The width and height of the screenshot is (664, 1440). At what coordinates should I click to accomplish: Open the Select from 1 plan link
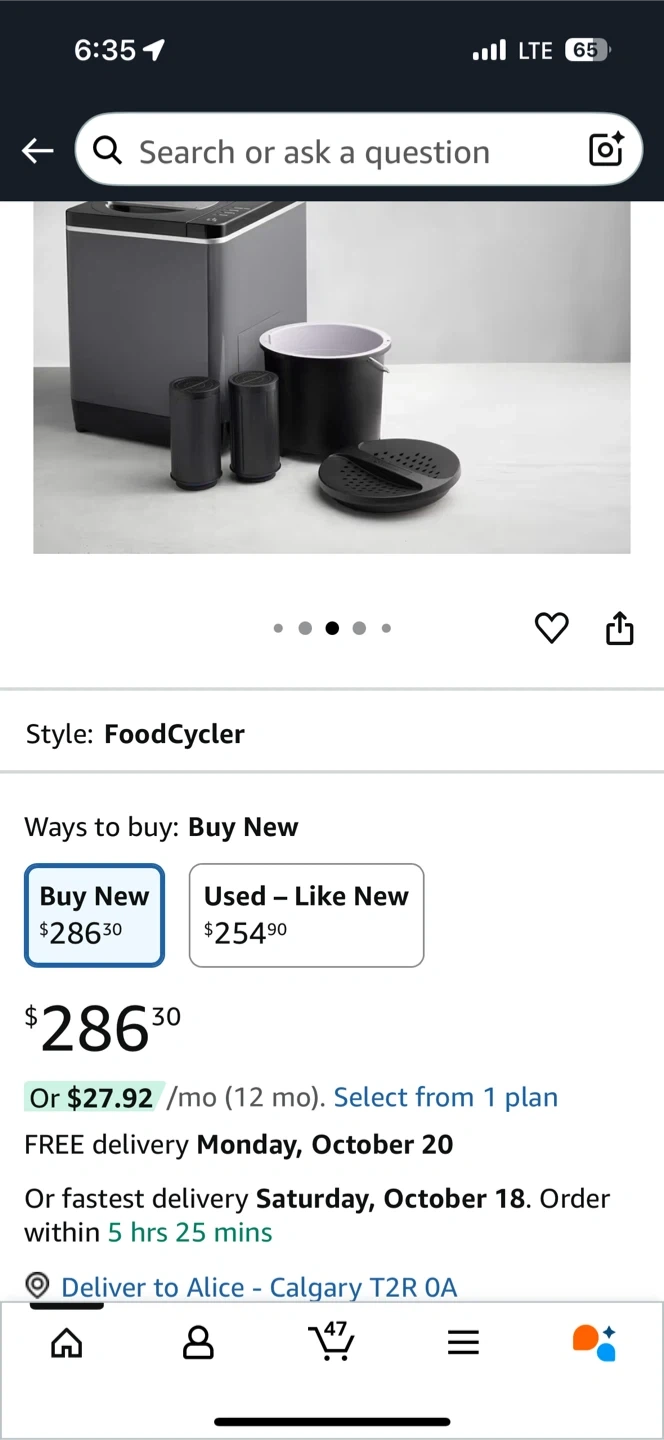445,1097
